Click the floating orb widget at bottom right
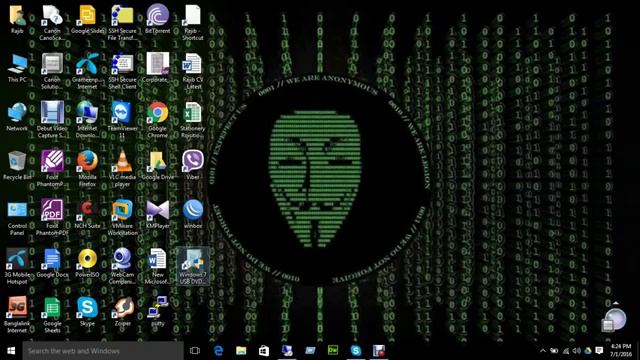640x360 pixels. (614, 319)
